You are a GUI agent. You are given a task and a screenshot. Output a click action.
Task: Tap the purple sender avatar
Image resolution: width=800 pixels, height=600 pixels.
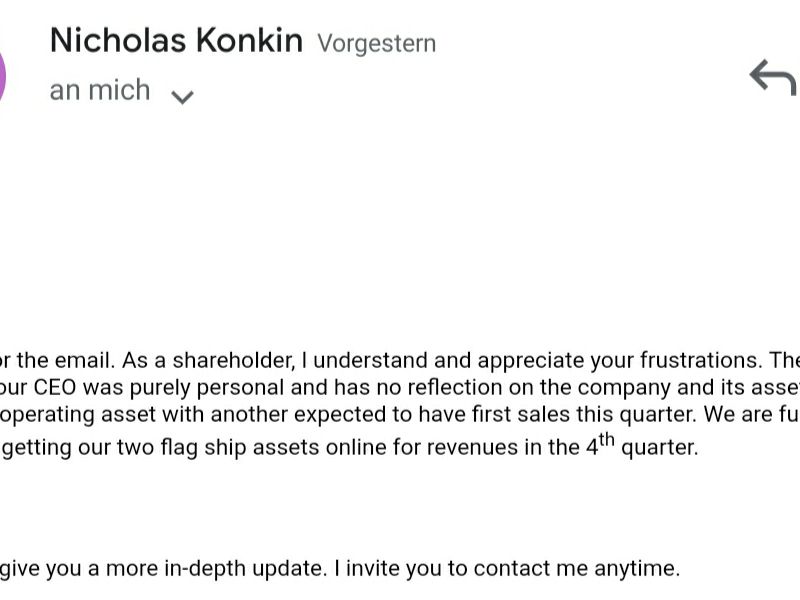tap(2, 77)
